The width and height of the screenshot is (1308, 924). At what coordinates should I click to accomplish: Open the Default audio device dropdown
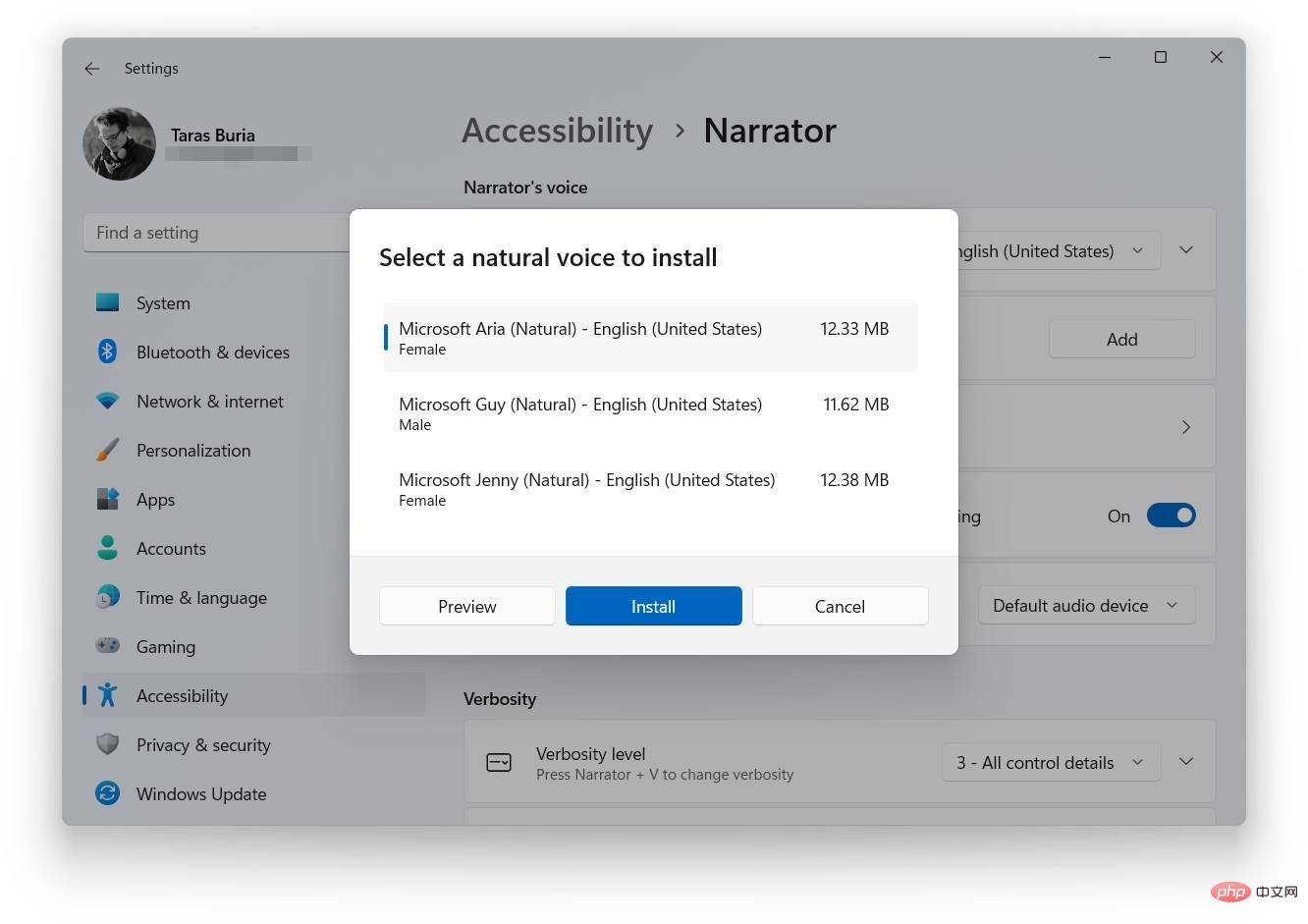pyautogui.click(x=1086, y=606)
